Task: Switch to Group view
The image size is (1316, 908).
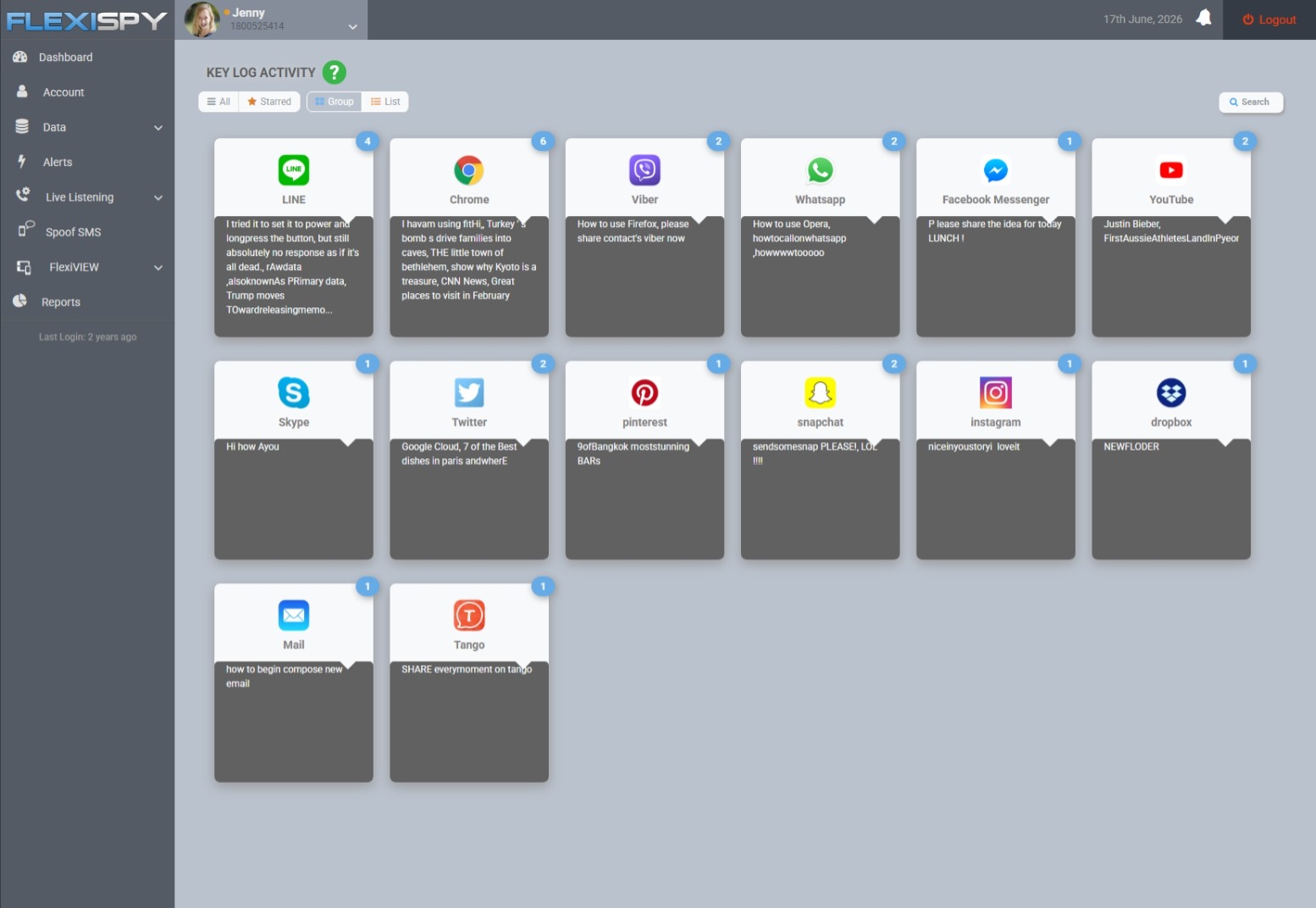Action: pos(335,102)
